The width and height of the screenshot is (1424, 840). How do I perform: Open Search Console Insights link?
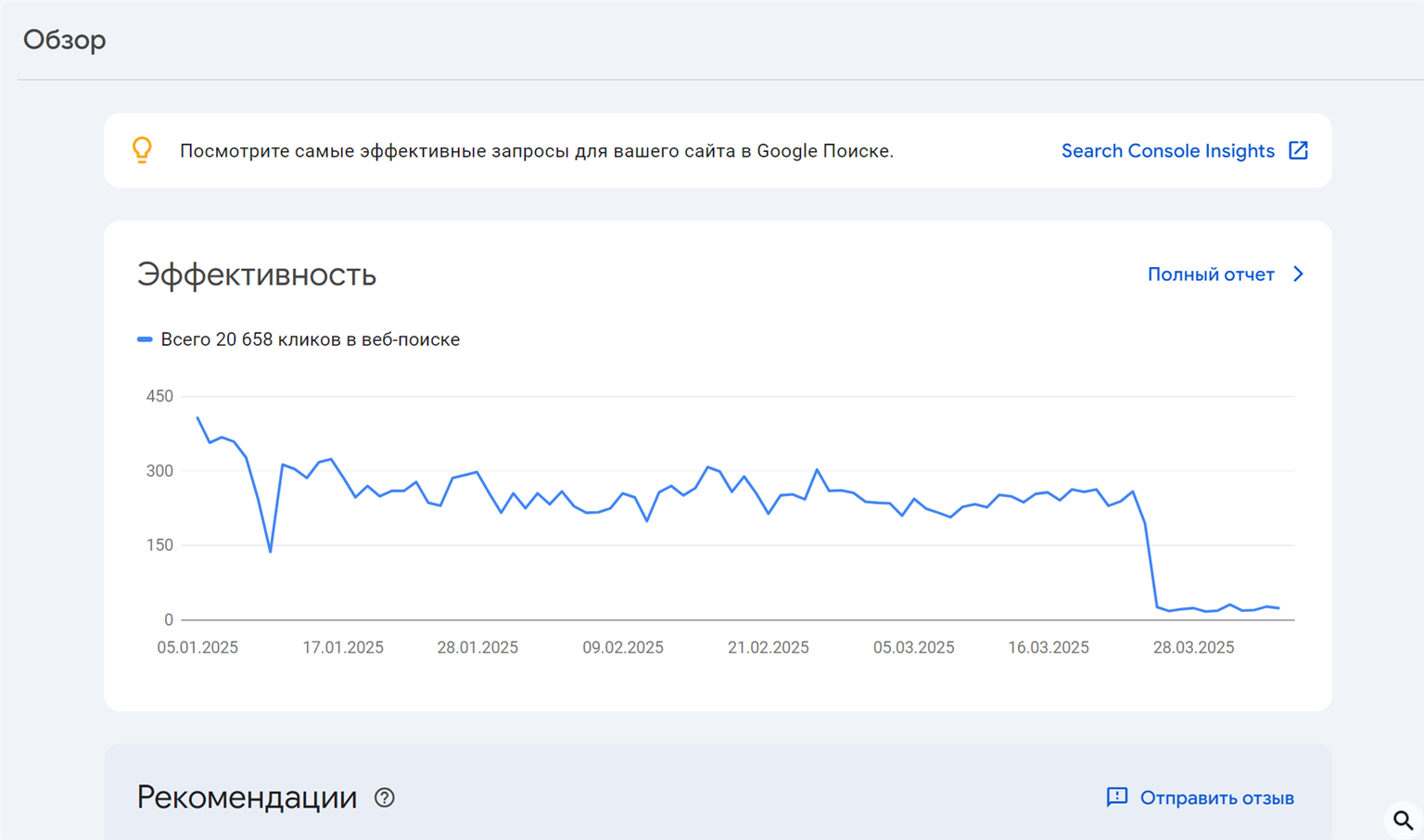click(1167, 151)
